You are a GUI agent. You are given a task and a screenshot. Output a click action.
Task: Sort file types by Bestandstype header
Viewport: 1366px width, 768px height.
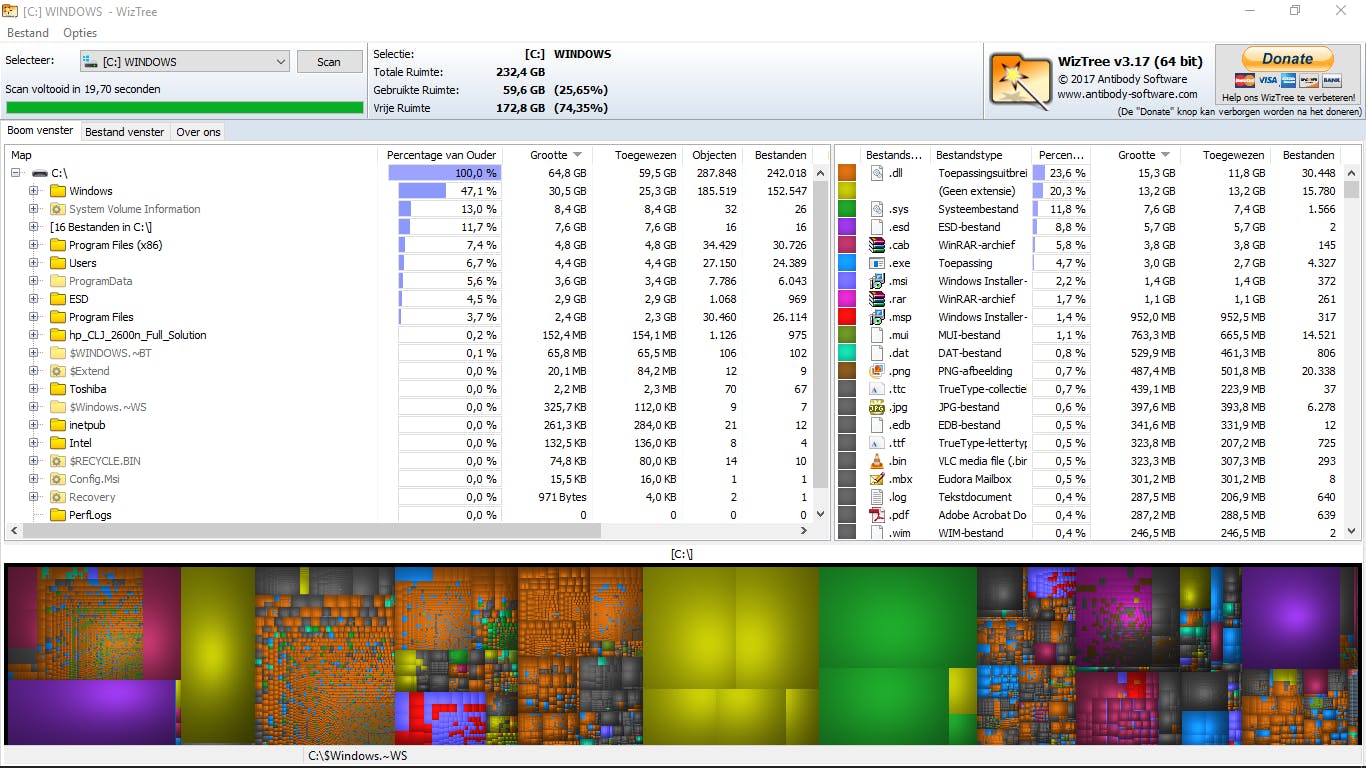980,155
